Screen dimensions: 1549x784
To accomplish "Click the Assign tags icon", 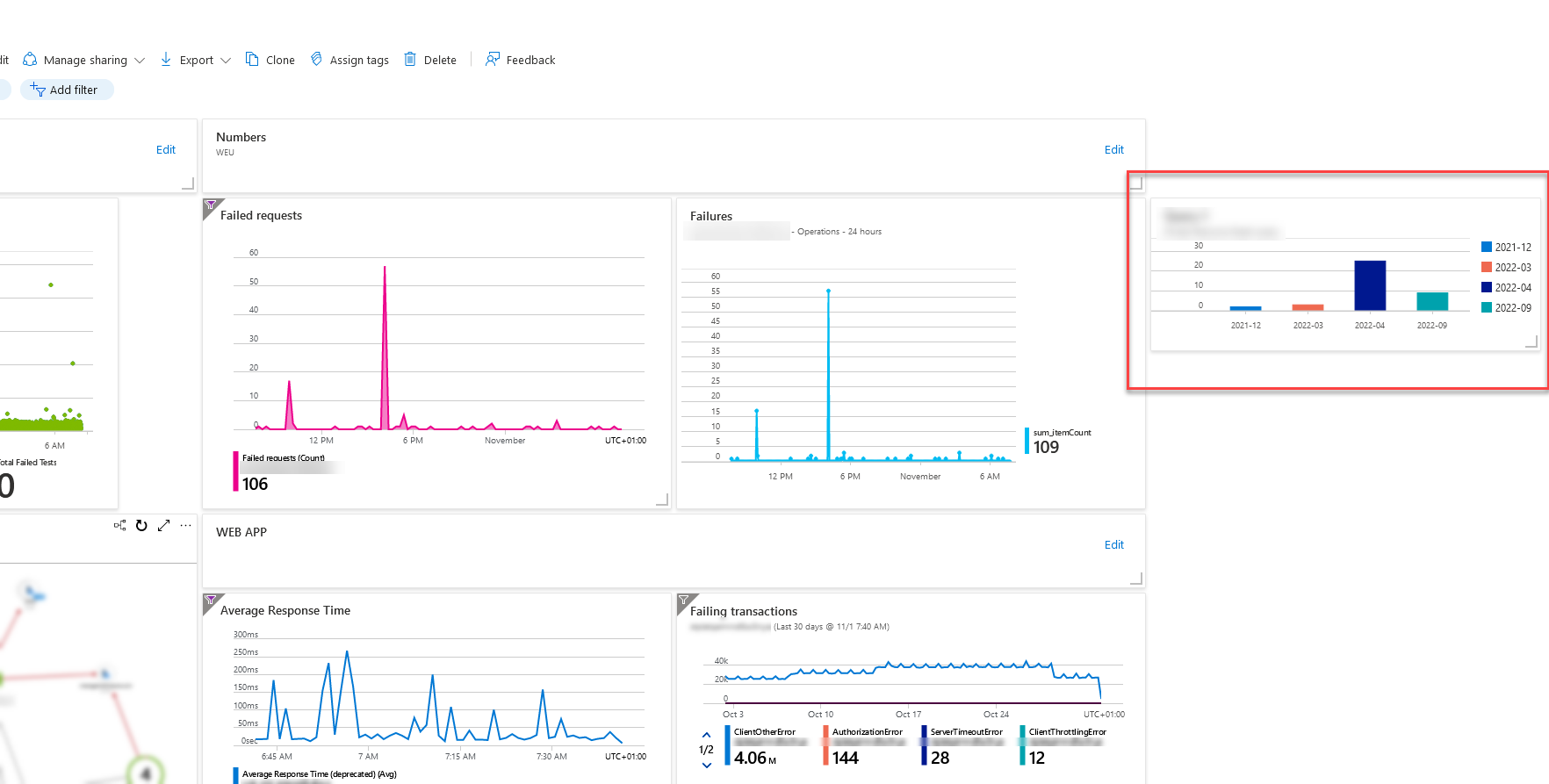I will tap(317, 60).
